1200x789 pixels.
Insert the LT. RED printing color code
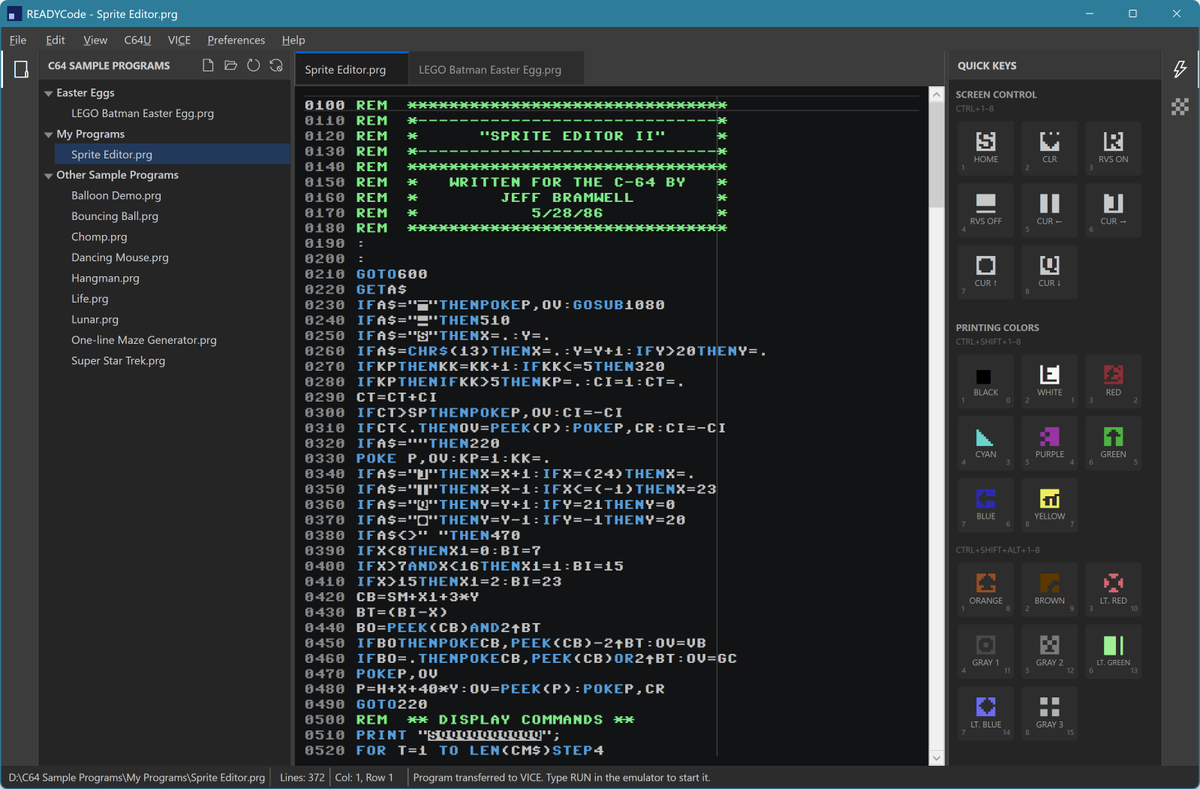(x=1113, y=590)
